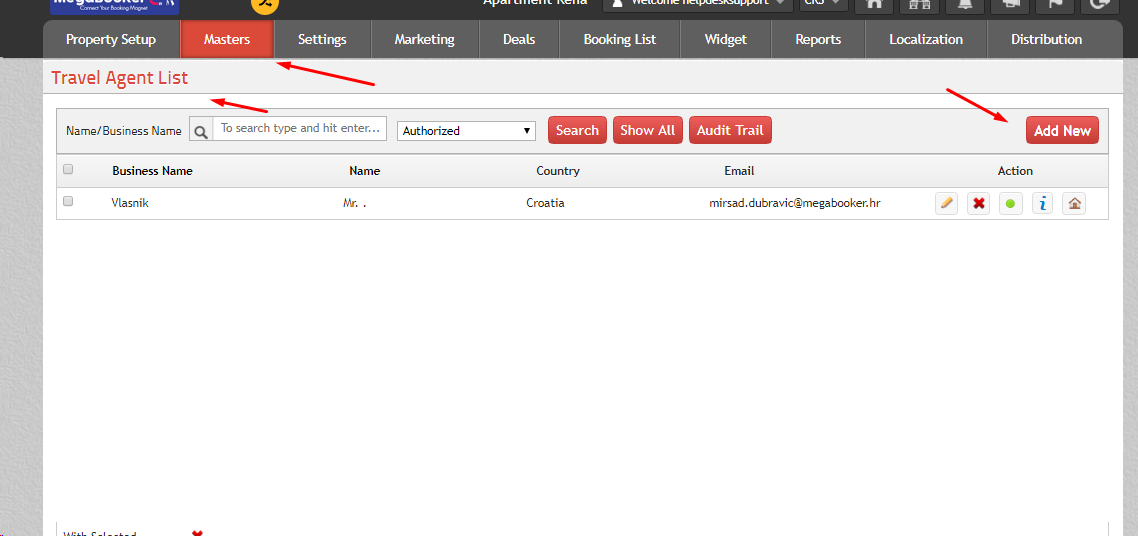Select the Localization tab
1138x536 pixels.
pos(926,40)
